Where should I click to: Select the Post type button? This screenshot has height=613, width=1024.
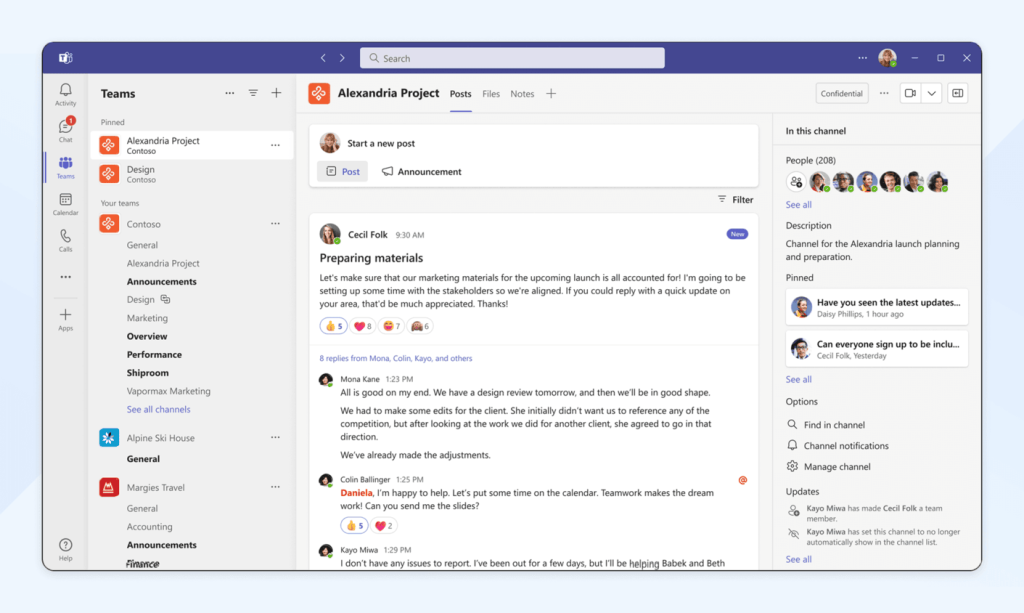[343, 172]
